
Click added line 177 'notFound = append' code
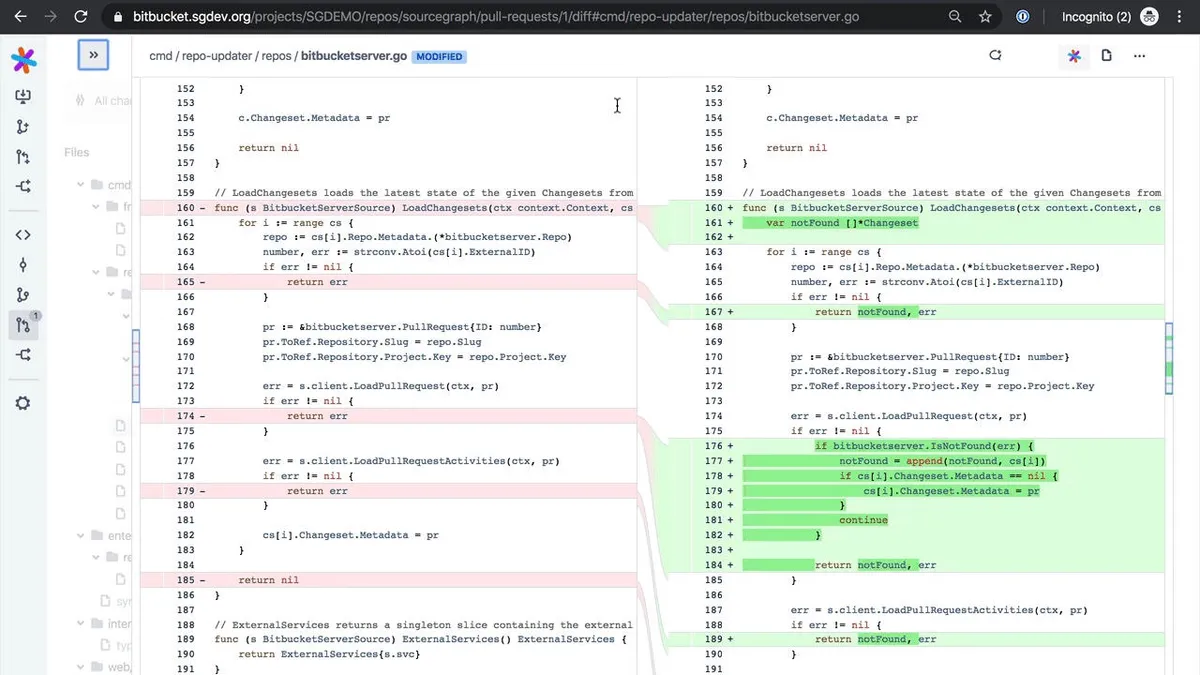942,461
